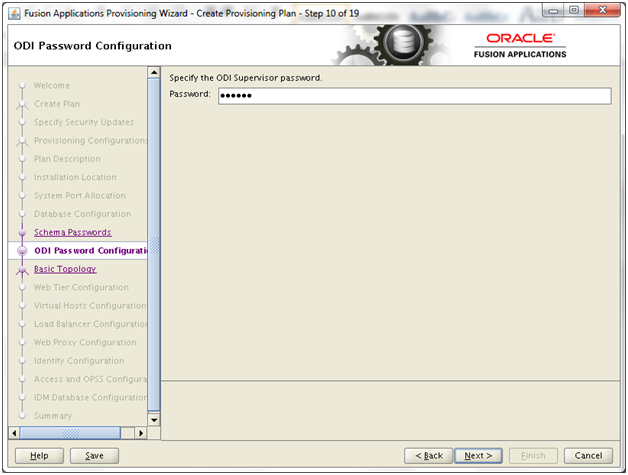Focus the ODI Supervisor Password field
Image resolution: width=628 pixels, height=475 pixels.
pos(415,96)
